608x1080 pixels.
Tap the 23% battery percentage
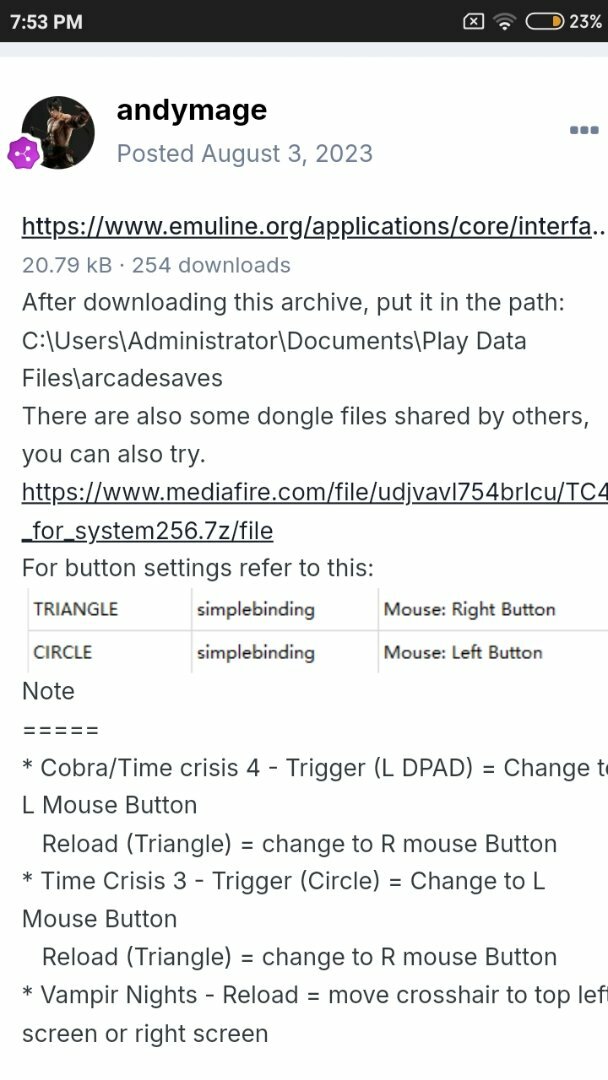[x=585, y=22]
